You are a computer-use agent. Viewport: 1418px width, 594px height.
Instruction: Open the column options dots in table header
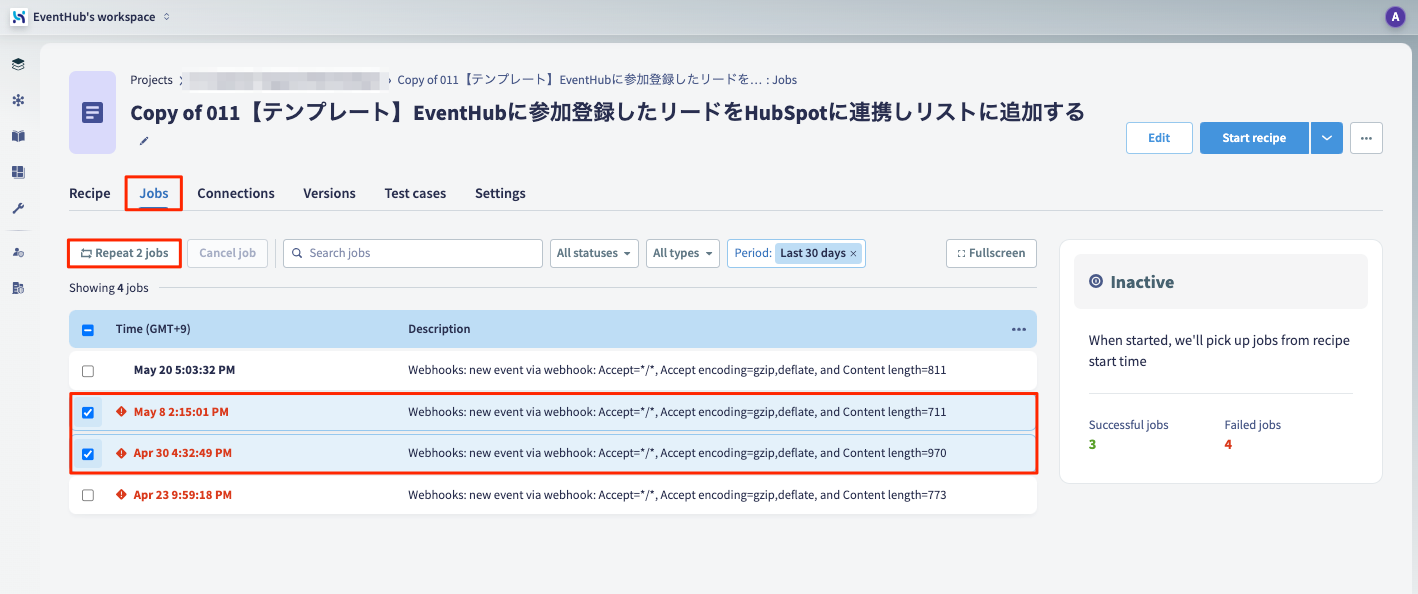(x=1019, y=329)
